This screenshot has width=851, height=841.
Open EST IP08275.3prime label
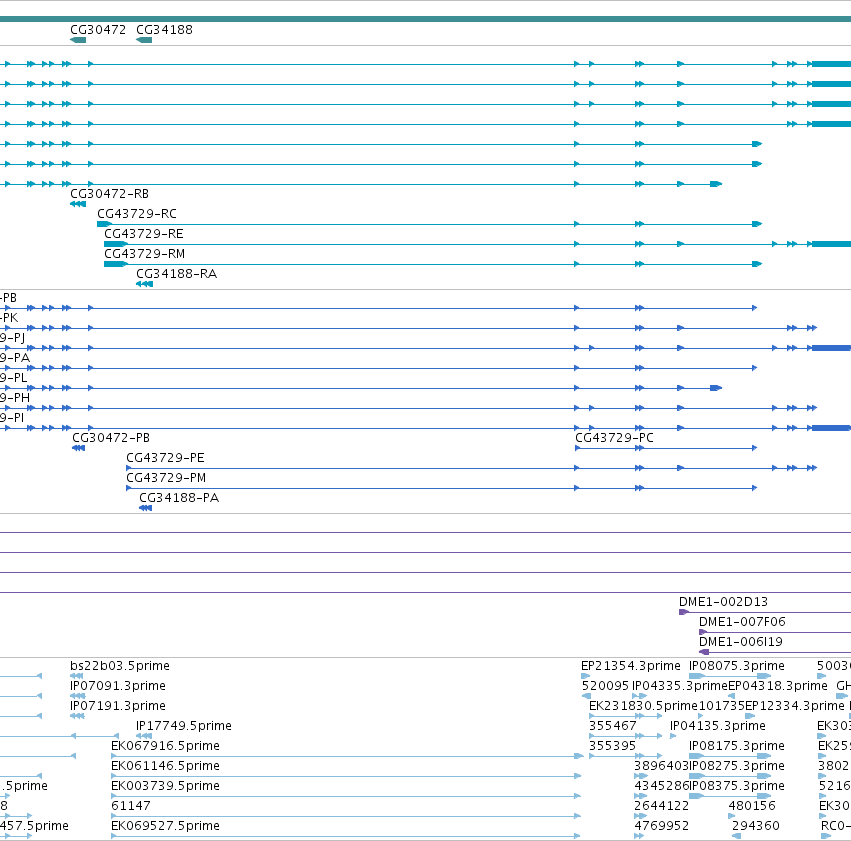point(736,766)
